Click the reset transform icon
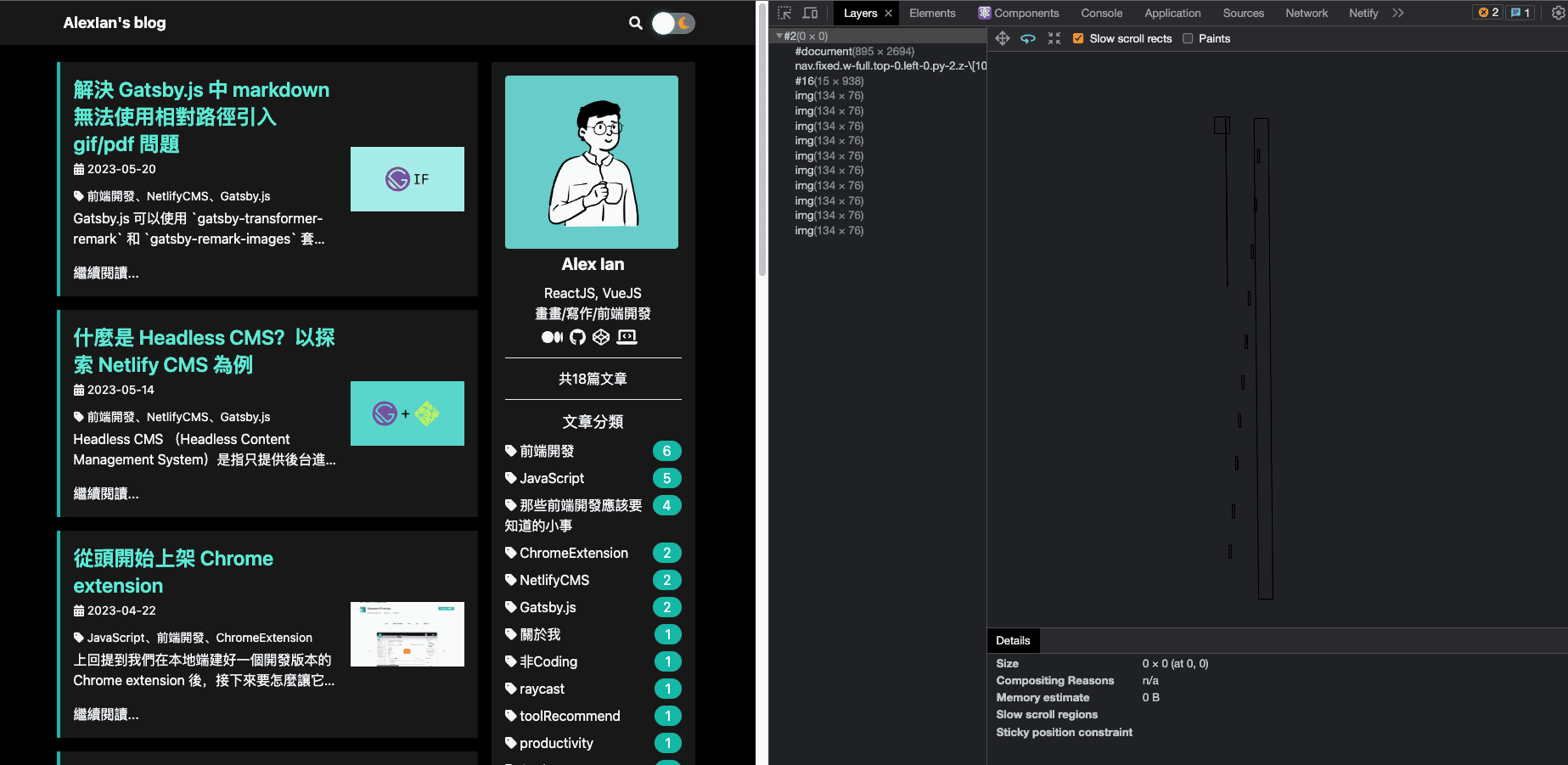1568x765 pixels. 1054,38
